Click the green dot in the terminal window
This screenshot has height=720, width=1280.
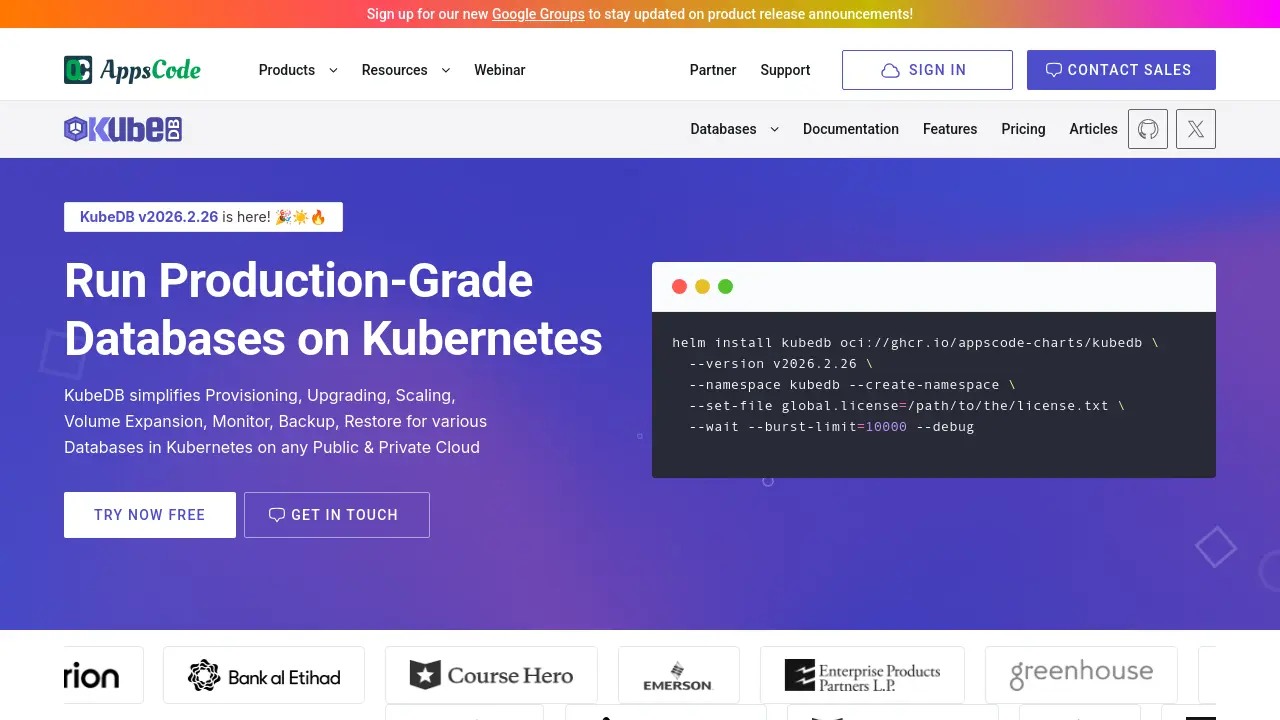pos(725,286)
